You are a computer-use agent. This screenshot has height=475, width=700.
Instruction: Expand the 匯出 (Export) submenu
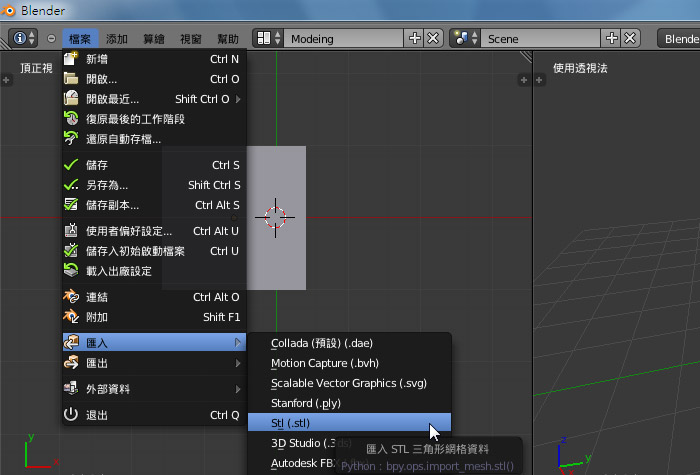pos(154,363)
